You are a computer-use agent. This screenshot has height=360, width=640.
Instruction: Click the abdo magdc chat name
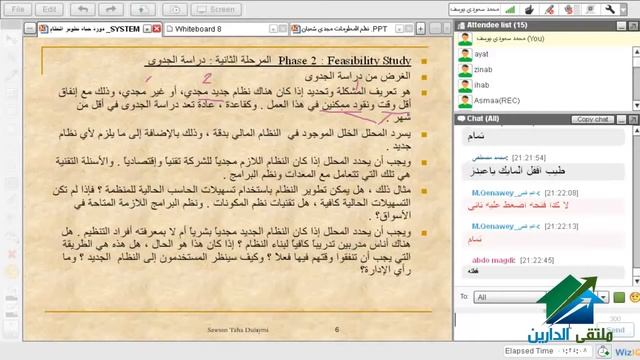tap(493, 260)
